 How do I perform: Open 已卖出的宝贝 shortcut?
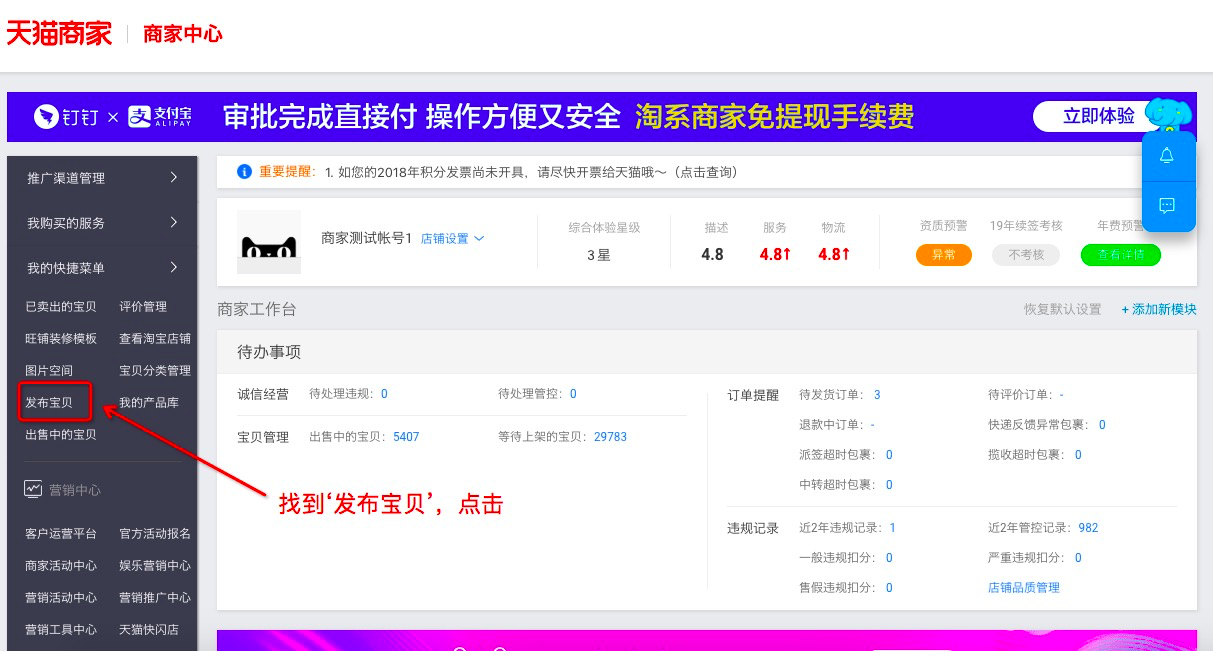[x=61, y=307]
